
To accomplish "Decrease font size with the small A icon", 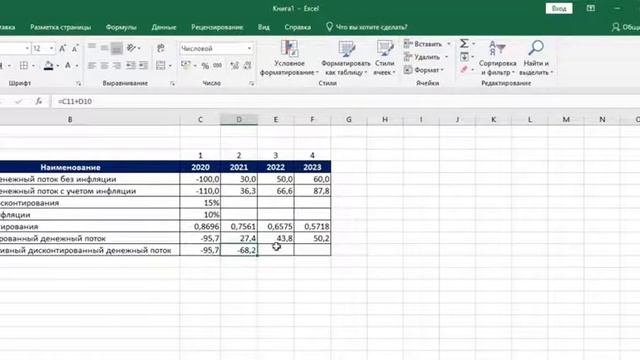I will [x=75, y=49].
